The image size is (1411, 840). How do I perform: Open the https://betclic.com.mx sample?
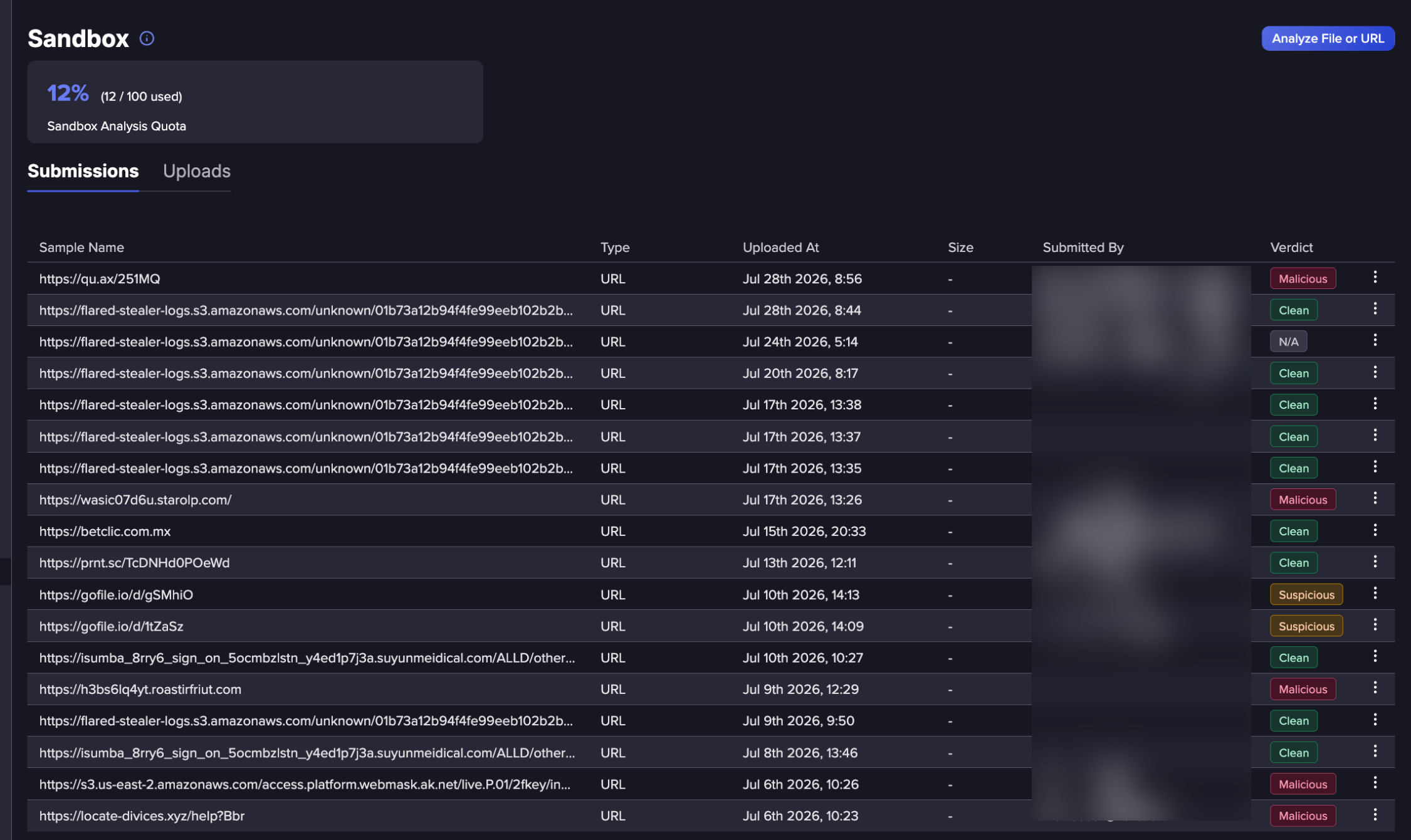tap(105, 532)
